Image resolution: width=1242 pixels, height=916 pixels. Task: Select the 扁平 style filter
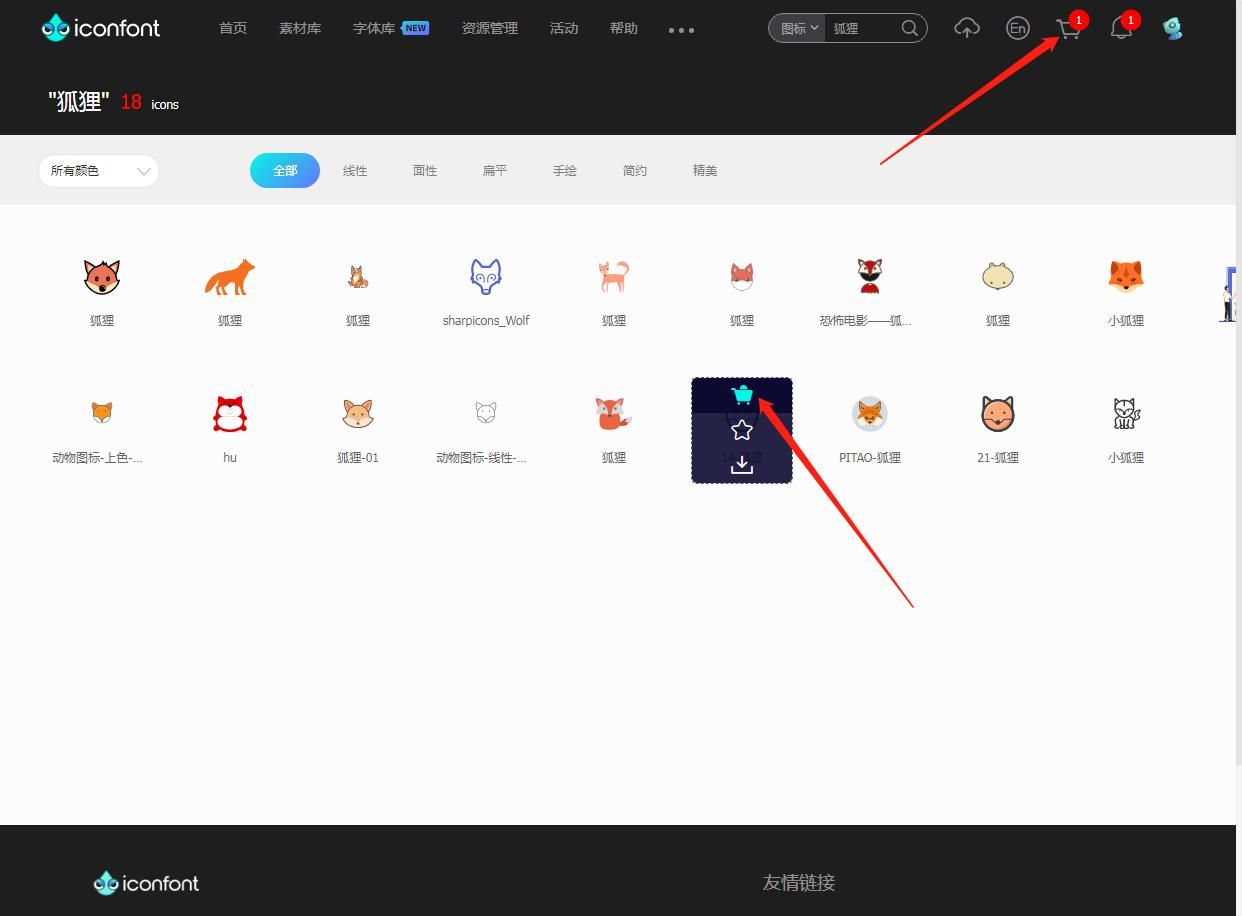(495, 171)
